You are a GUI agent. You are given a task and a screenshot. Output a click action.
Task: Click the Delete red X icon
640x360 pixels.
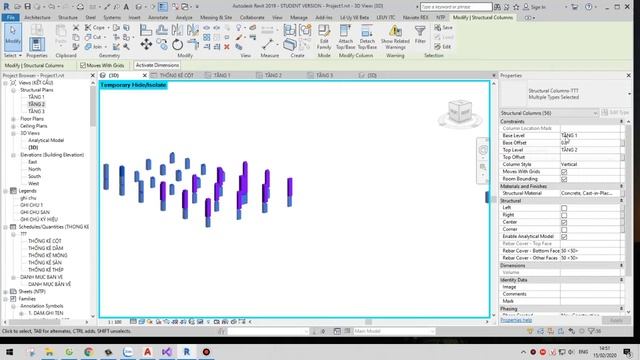227,47
